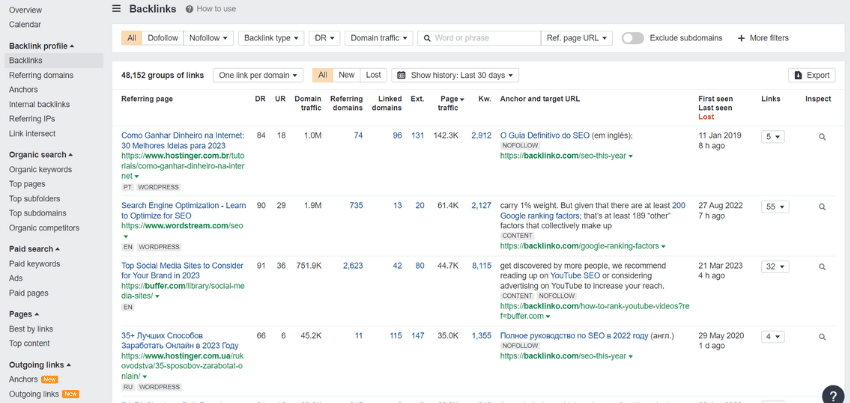Select the All follow-type filter
This screenshot has height=403, width=850.
click(132, 38)
